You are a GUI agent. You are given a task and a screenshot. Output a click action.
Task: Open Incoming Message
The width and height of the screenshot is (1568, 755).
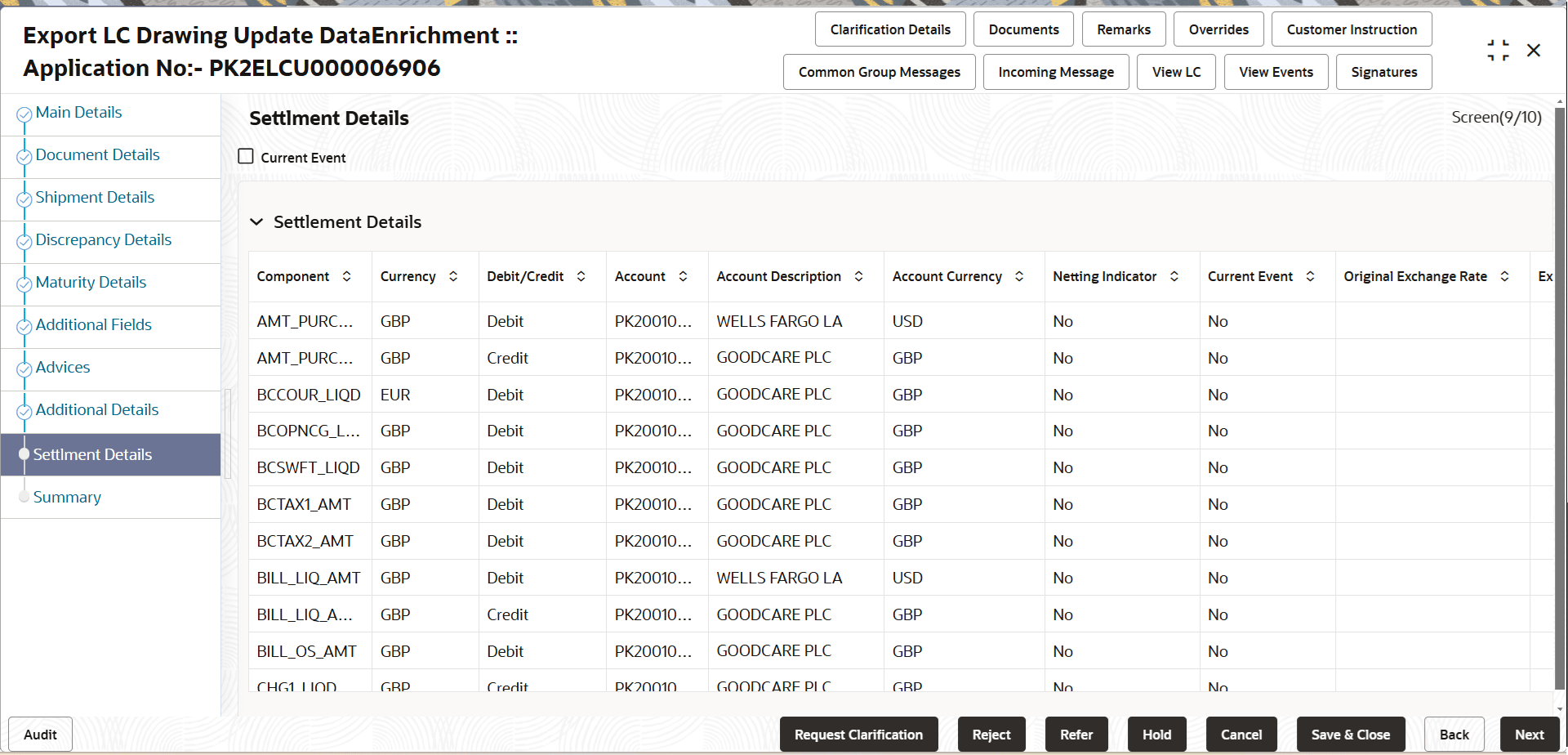[x=1055, y=72]
